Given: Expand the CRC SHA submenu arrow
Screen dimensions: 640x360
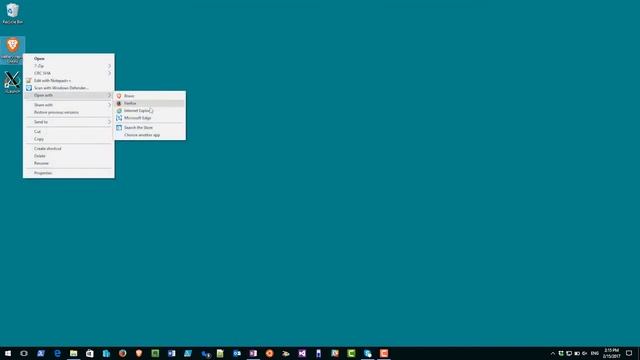Looking at the screenshot, I should tap(109, 73).
